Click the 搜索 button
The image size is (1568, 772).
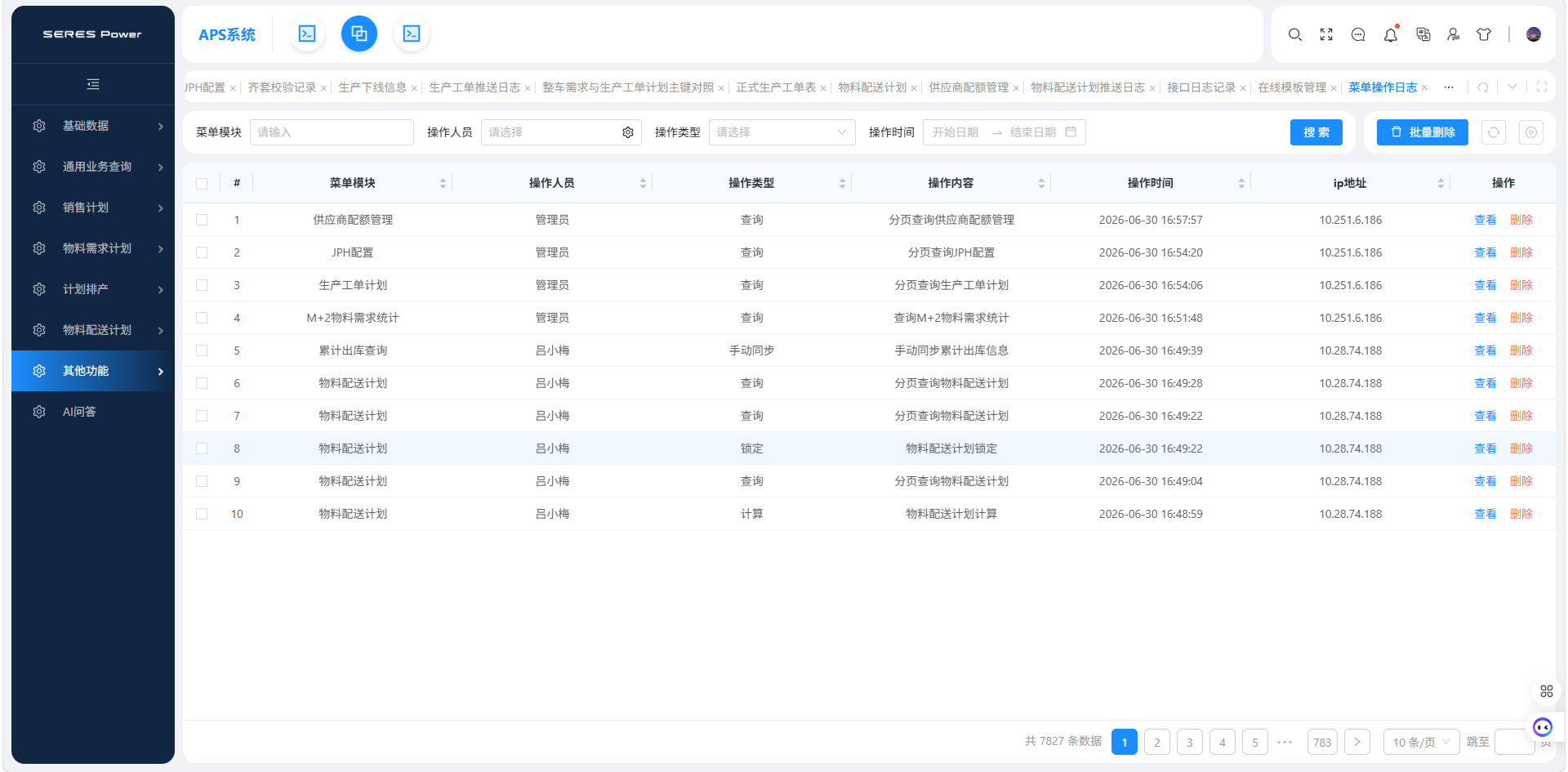1316,132
